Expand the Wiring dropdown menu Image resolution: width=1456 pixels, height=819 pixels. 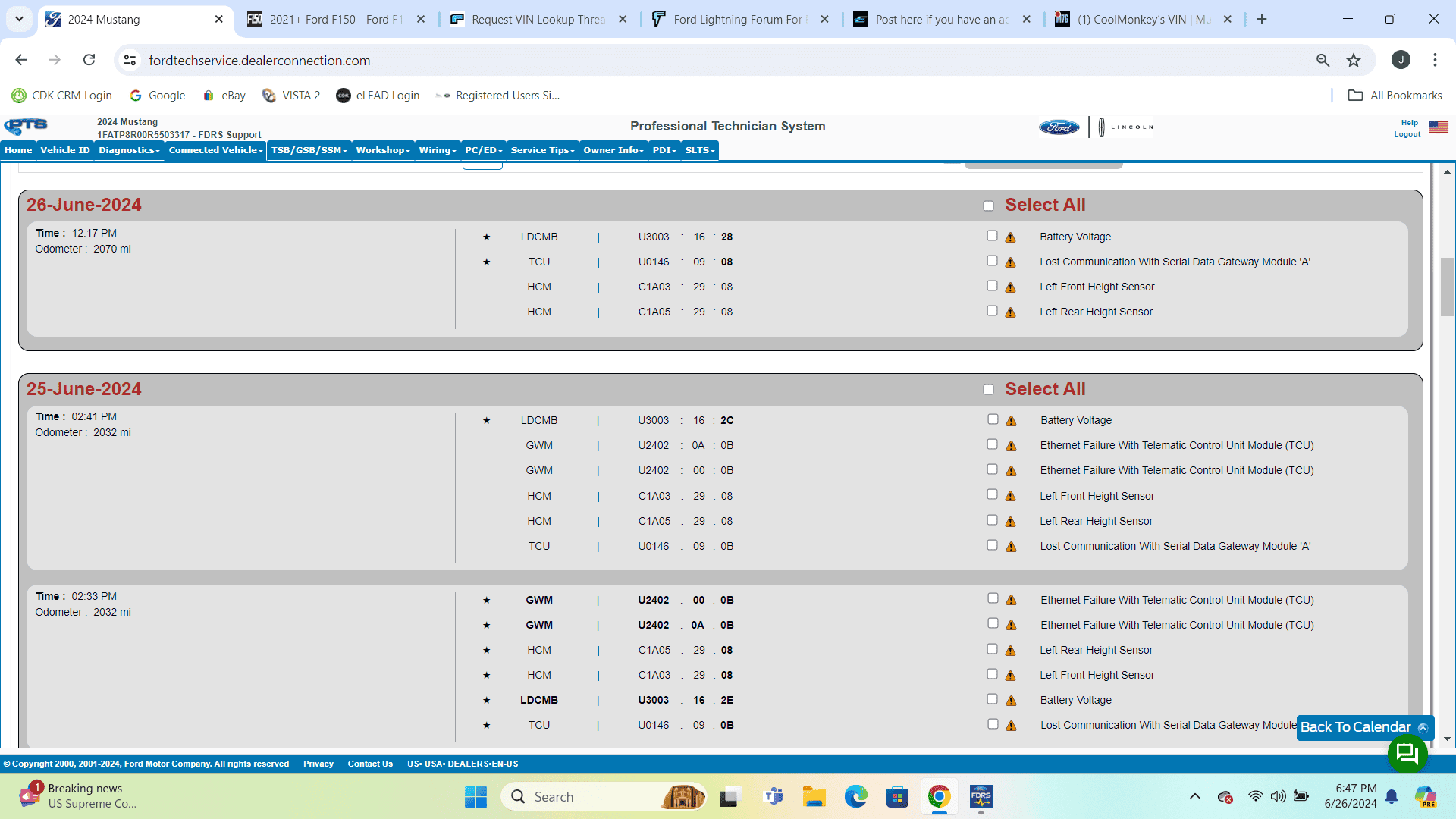(x=438, y=150)
